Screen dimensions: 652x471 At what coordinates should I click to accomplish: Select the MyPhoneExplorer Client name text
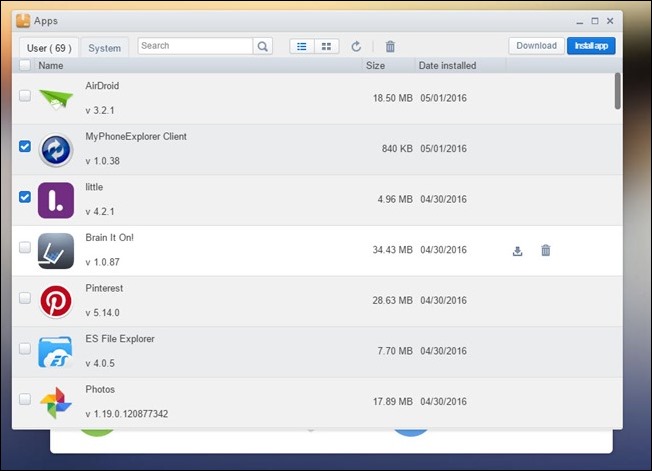point(136,137)
